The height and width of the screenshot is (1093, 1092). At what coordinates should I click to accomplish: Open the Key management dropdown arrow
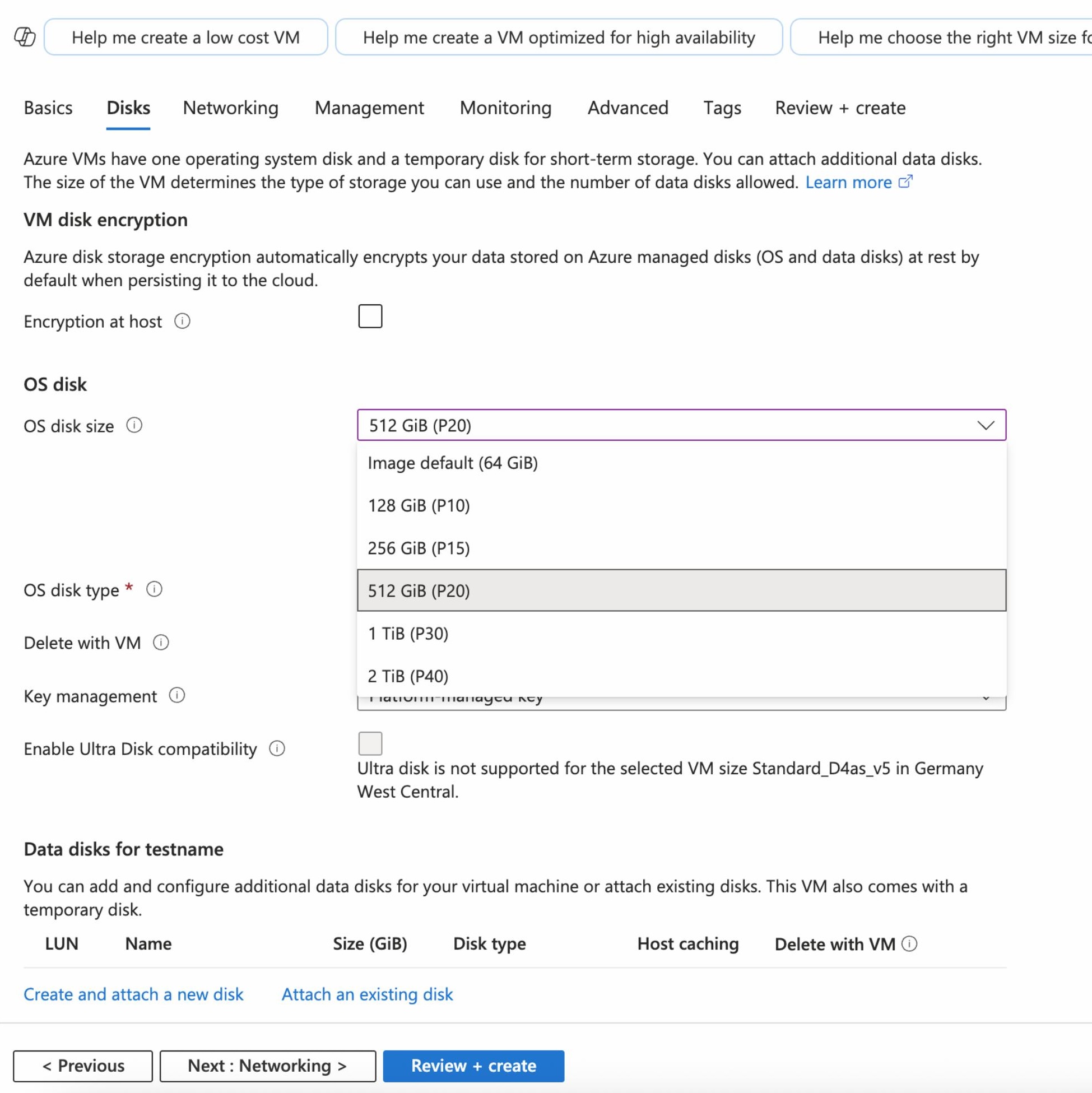coord(986,699)
